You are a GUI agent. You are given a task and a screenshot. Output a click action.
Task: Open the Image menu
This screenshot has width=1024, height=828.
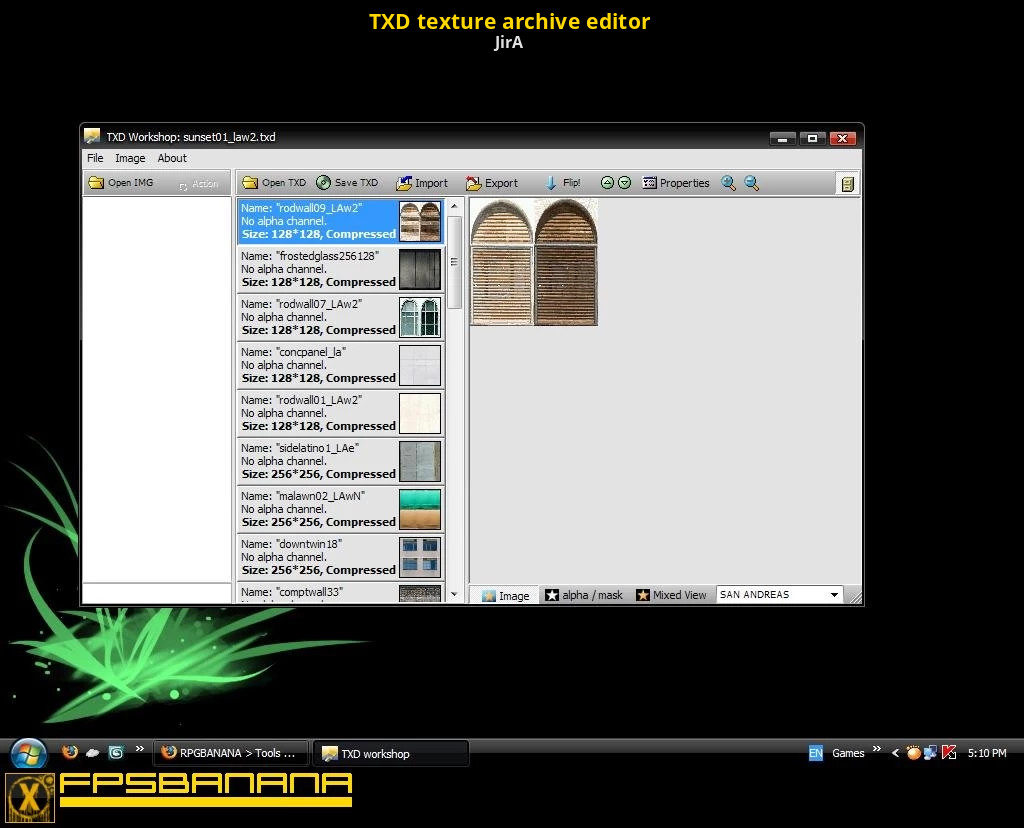click(130, 158)
